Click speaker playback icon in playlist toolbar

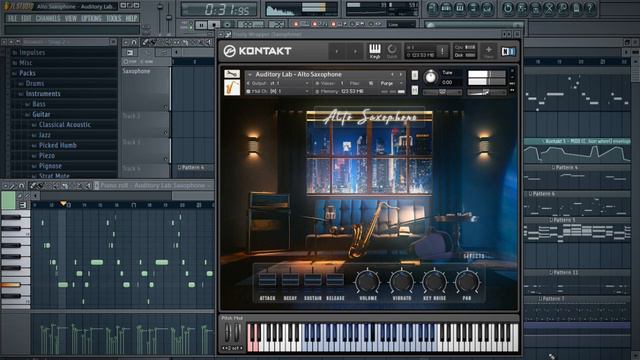coord(208,42)
